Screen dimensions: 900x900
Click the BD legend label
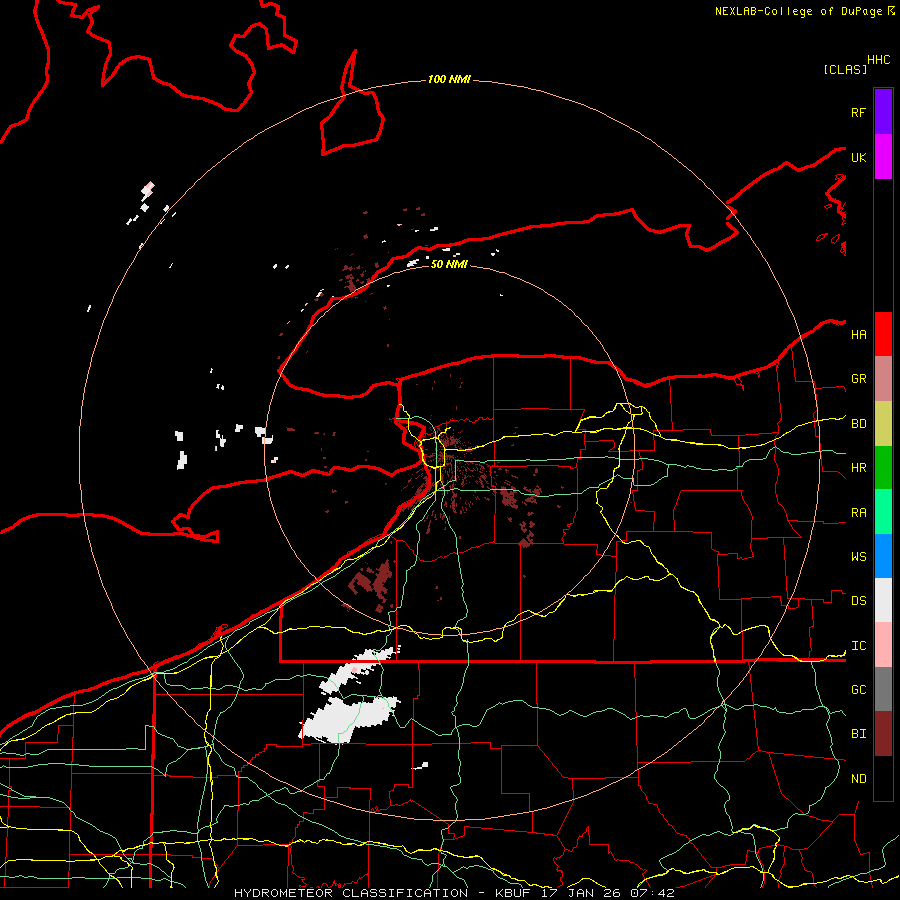click(859, 424)
